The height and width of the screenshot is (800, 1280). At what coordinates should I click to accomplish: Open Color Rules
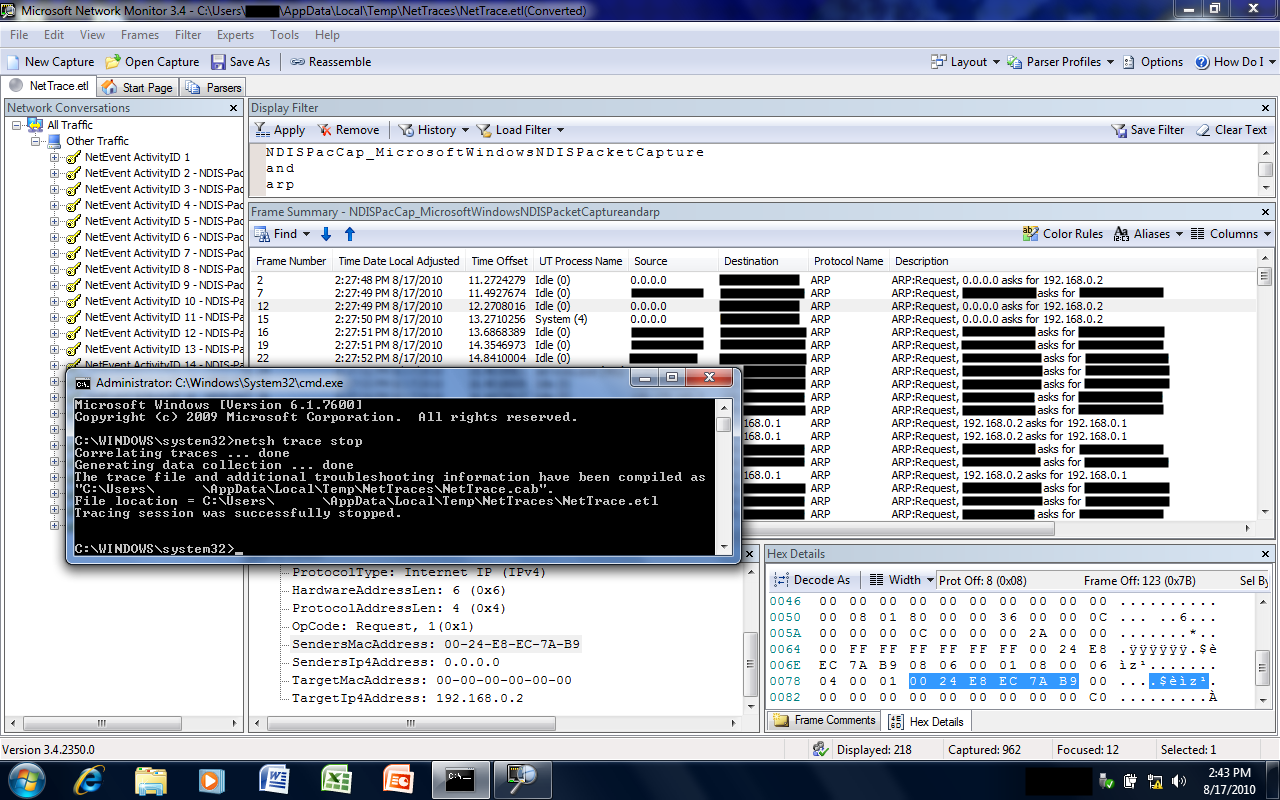tap(1062, 234)
